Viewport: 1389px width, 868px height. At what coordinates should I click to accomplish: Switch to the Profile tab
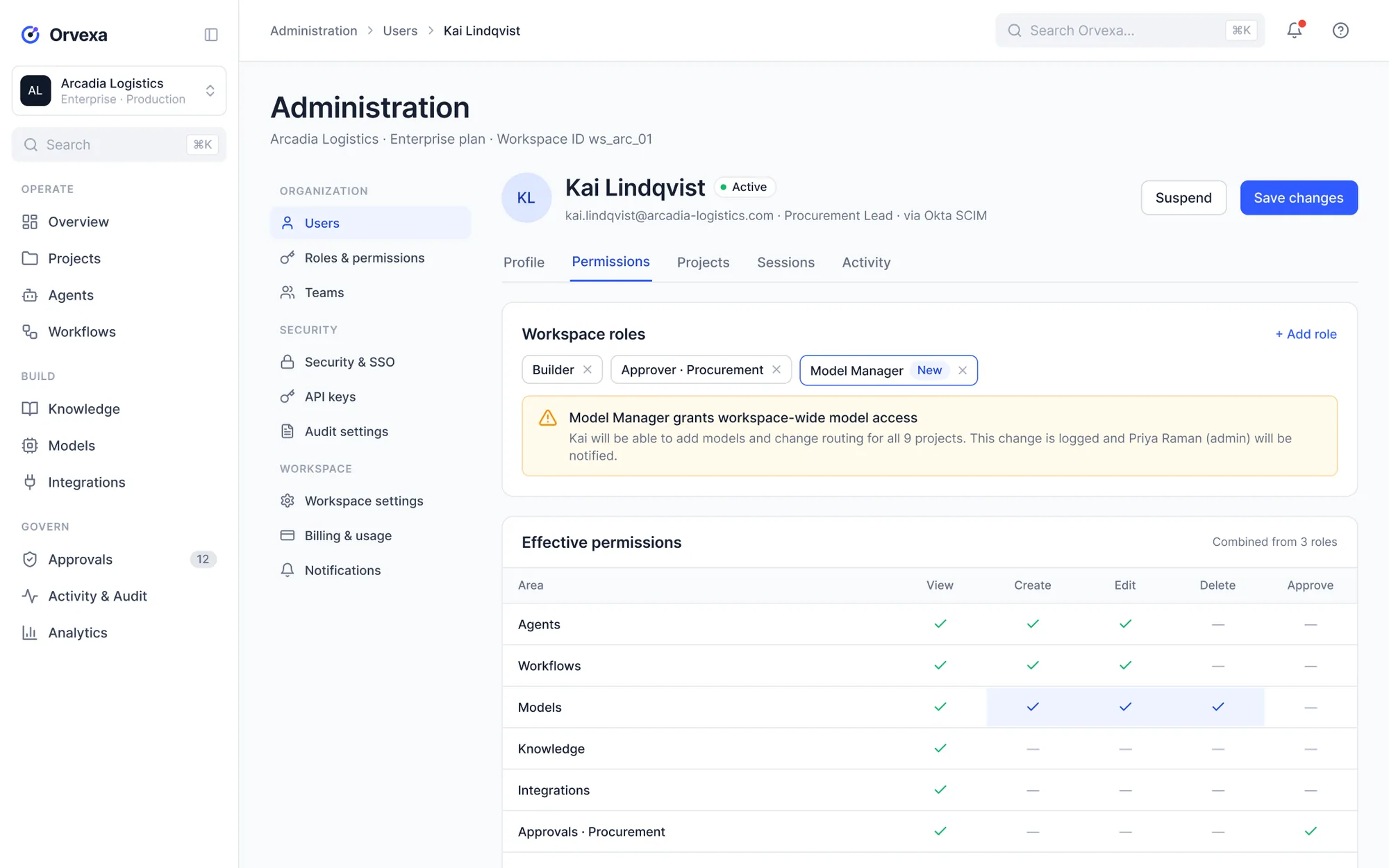pyautogui.click(x=524, y=262)
